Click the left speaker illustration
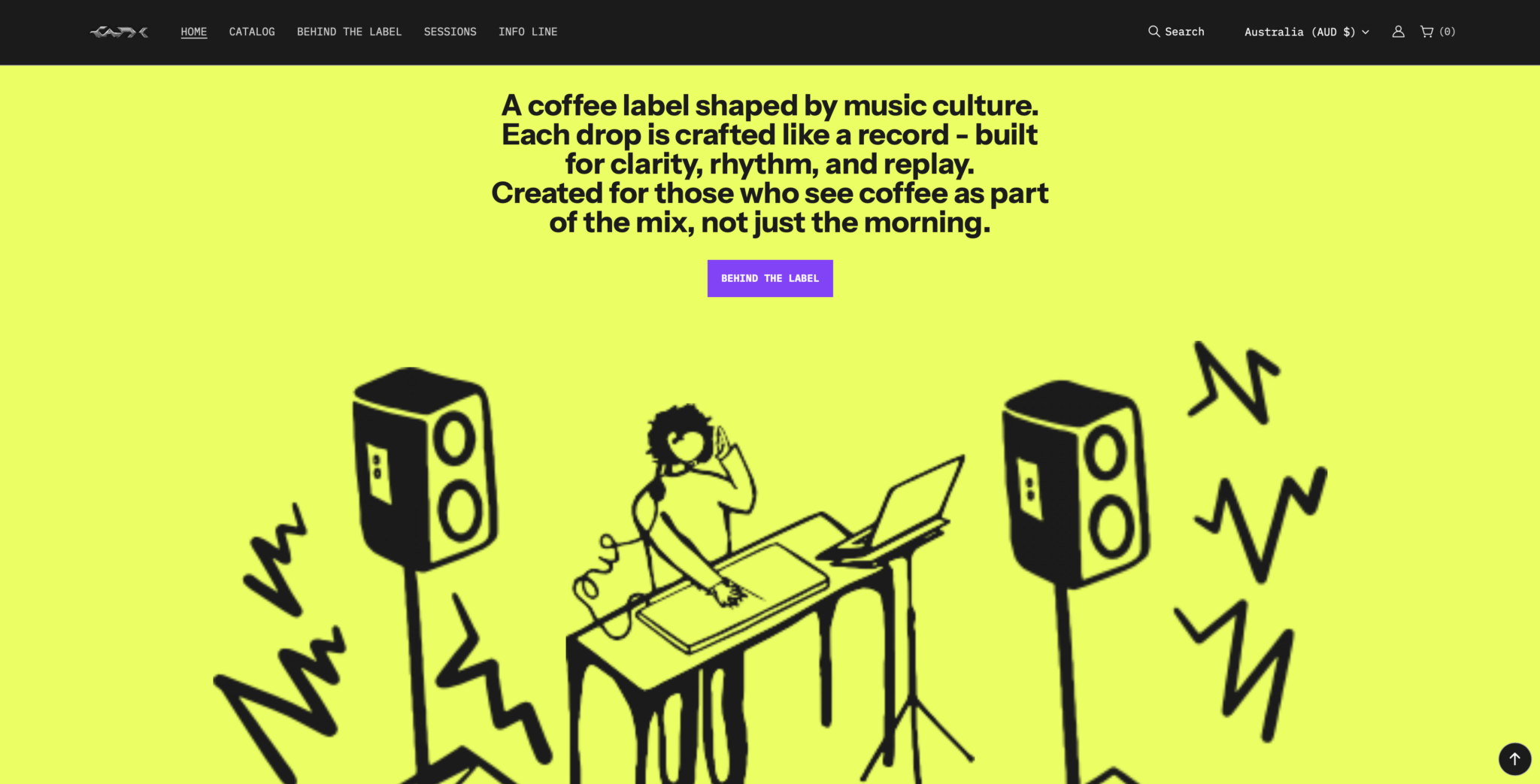The width and height of the screenshot is (1540, 784). coord(425,466)
